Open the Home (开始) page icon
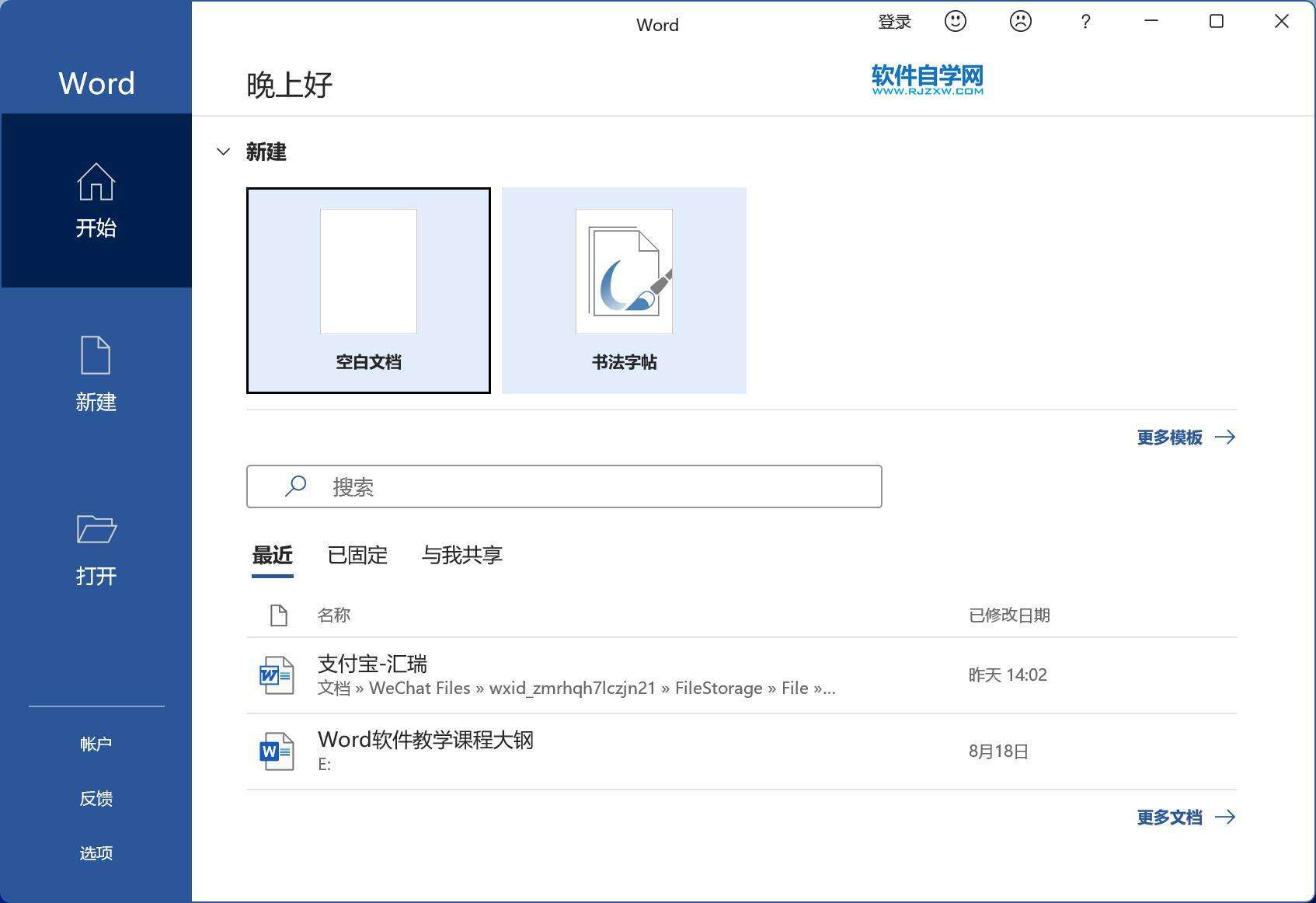The image size is (1316, 903). [96, 182]
